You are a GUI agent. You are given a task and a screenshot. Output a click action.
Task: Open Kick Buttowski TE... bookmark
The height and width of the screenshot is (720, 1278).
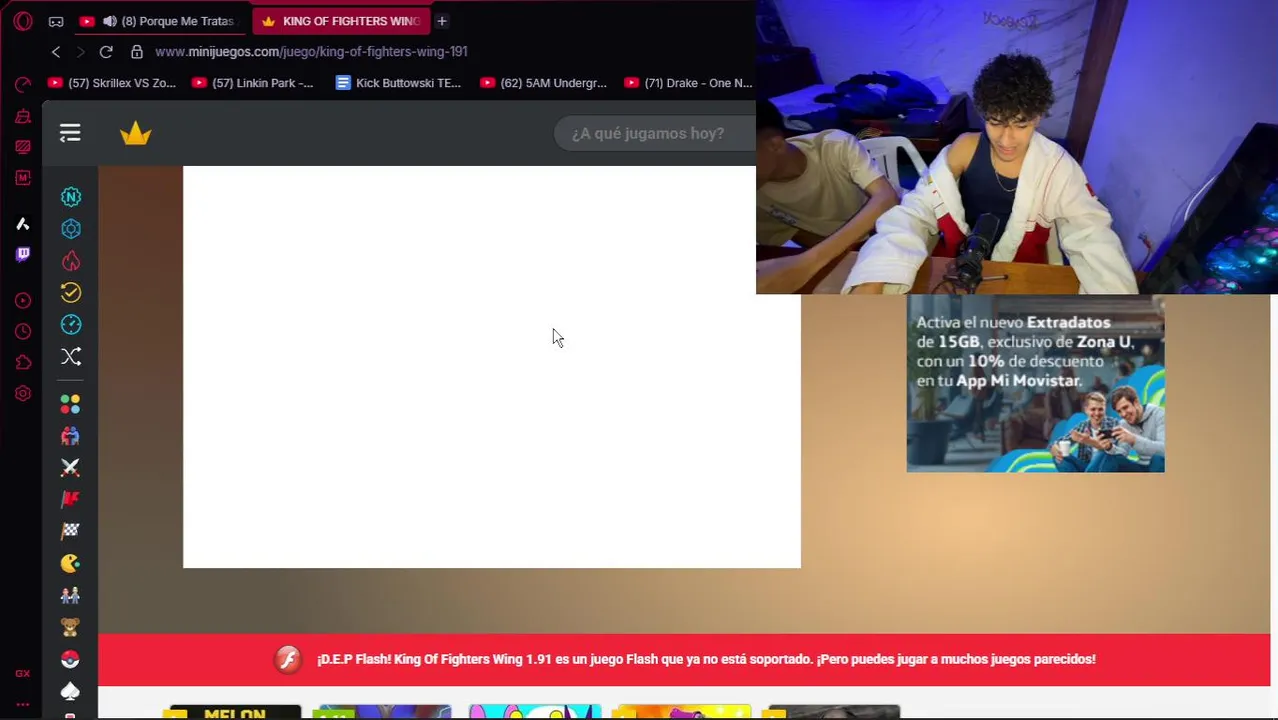[399, 83]
